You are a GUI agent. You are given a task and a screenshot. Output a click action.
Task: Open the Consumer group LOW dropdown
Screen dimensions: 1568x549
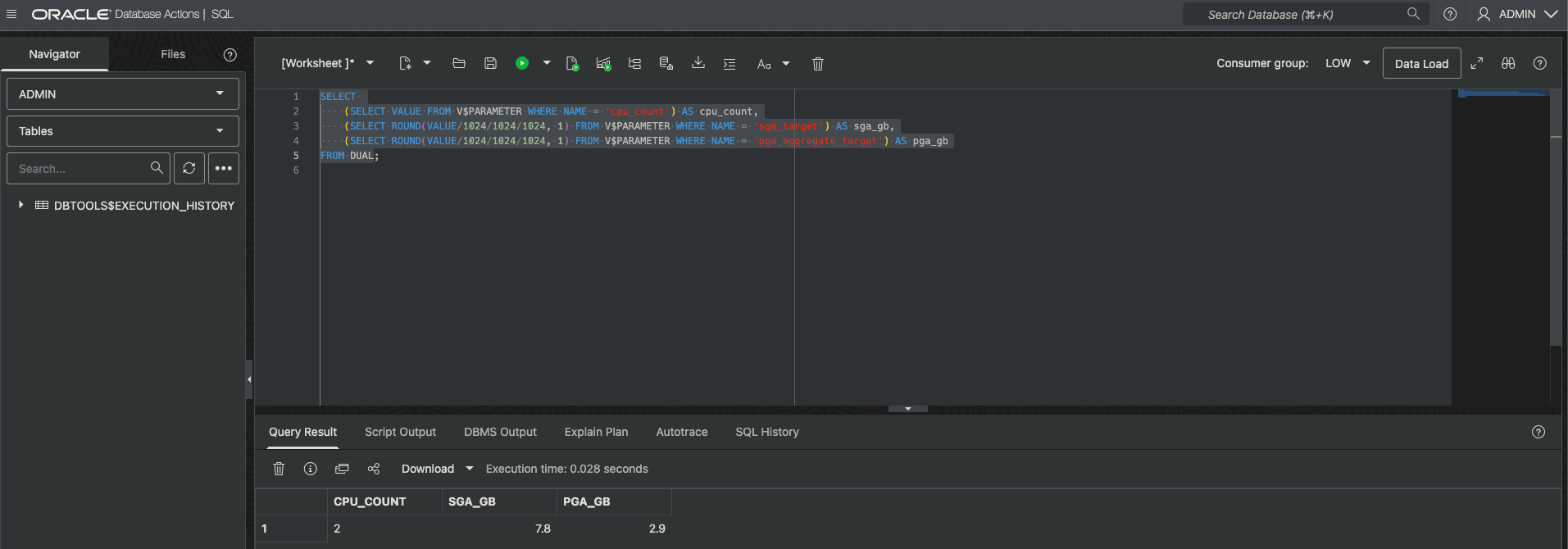(x=1348, y=63)
